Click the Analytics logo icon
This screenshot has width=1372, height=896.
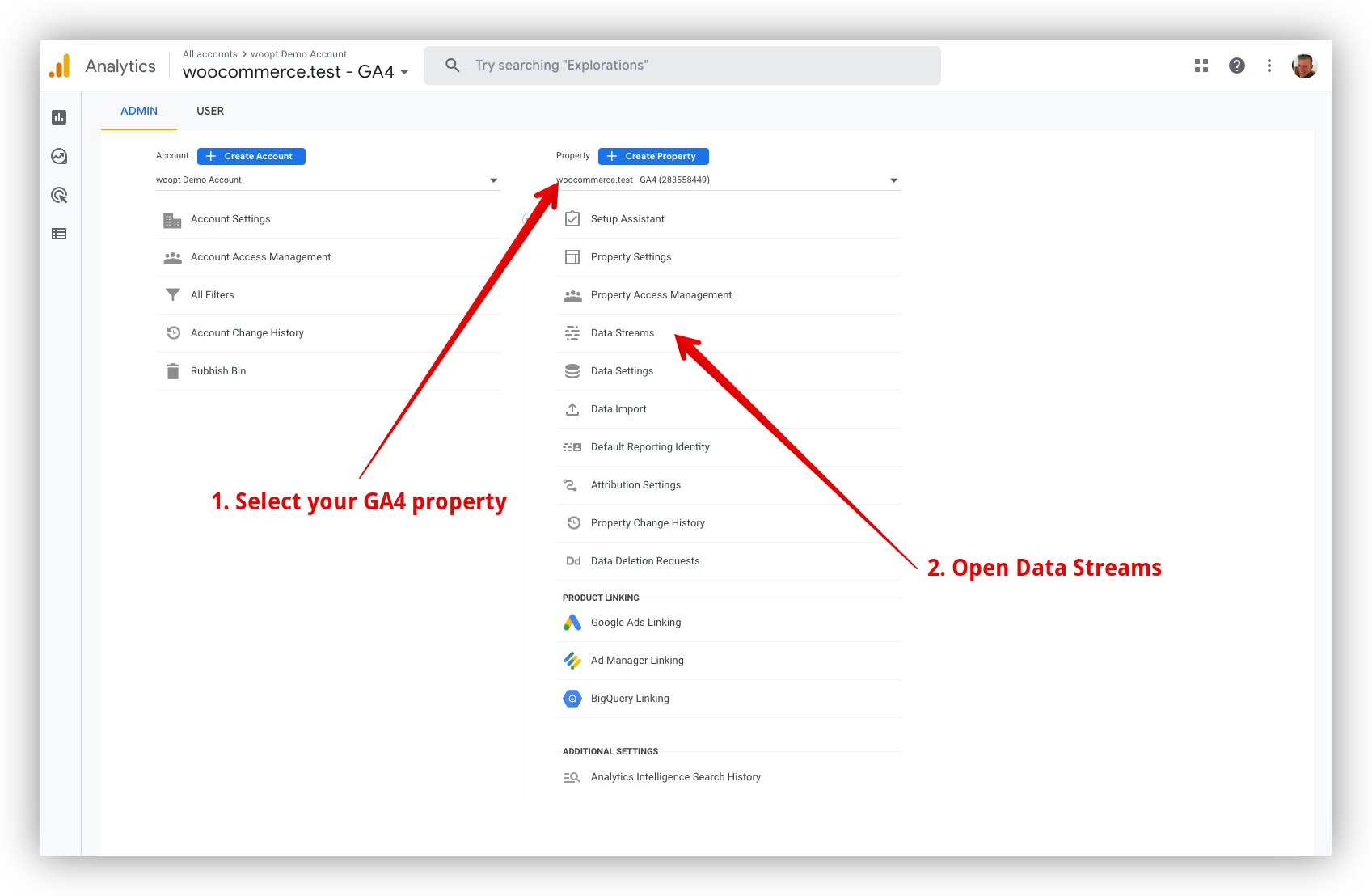coord(60,66)
